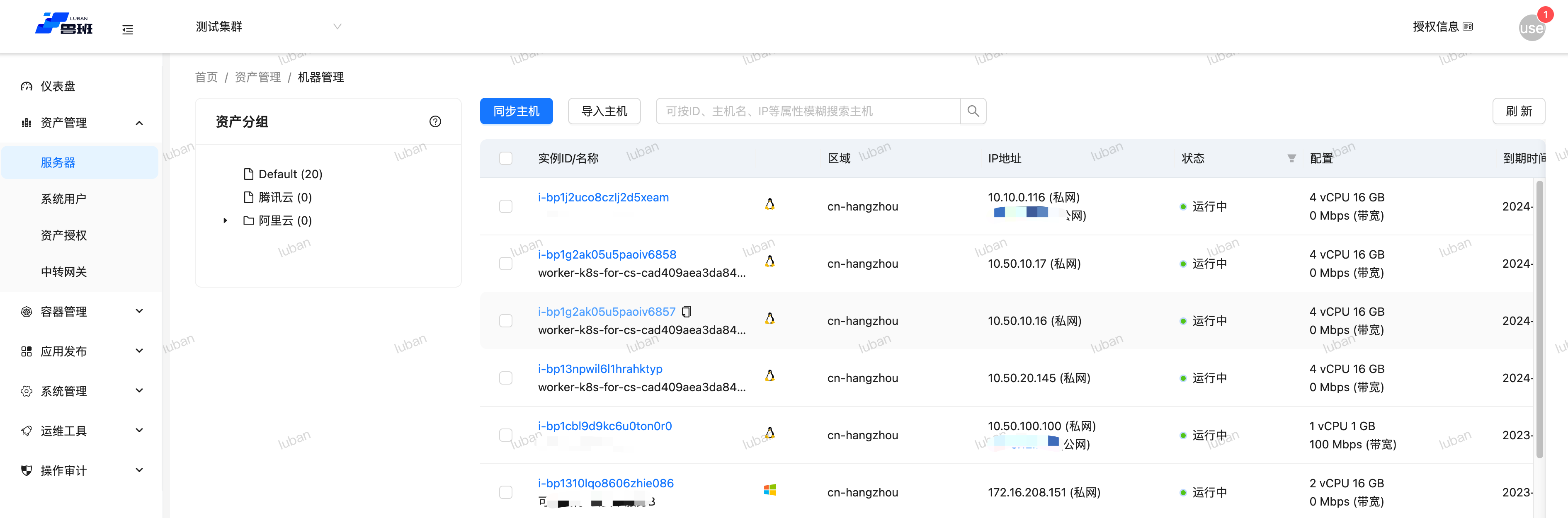Click the 同步主机 button
The image size is (1568, 518).
(x=516, y=111)
